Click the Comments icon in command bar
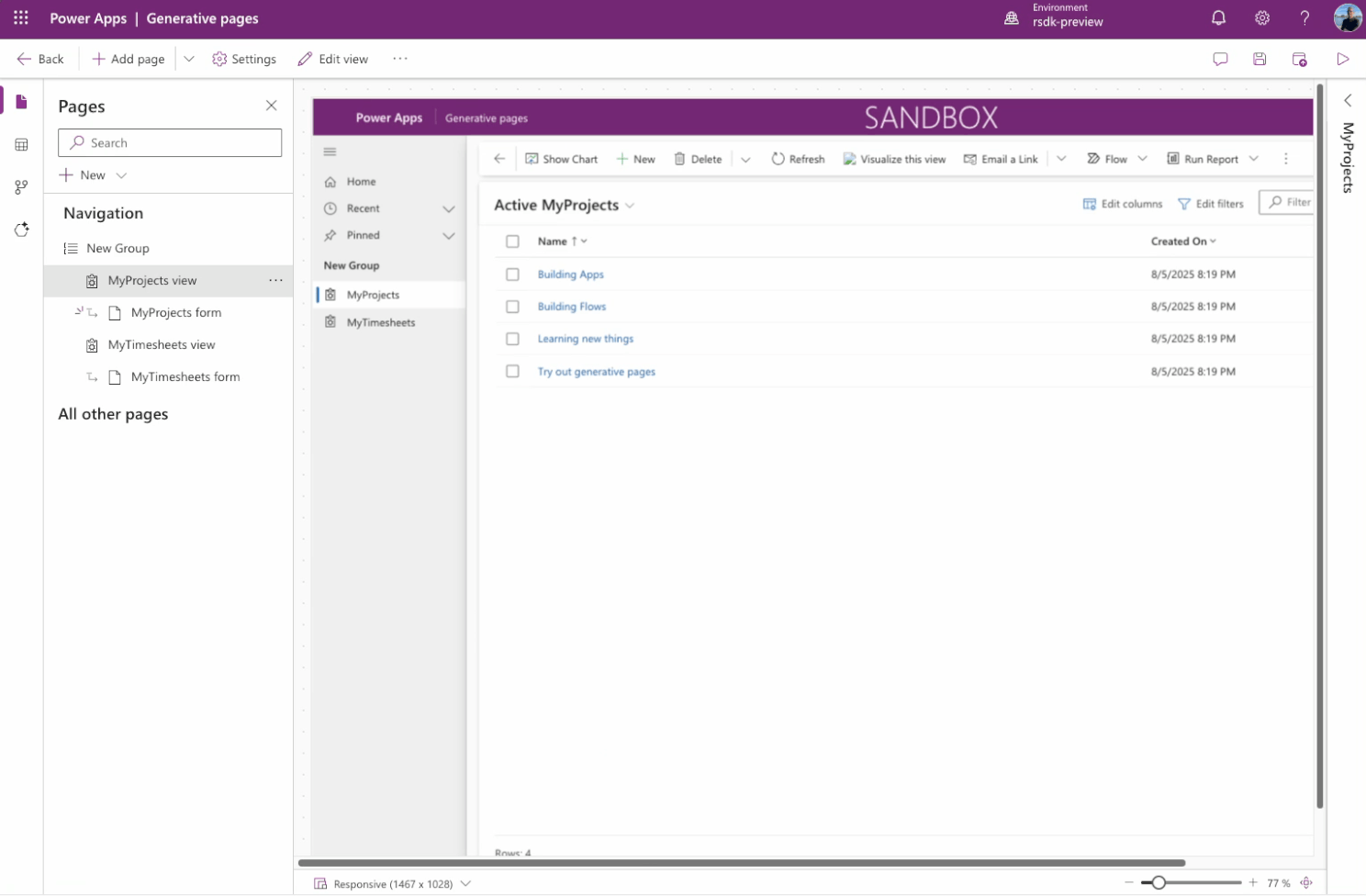 coord(1220,59)
